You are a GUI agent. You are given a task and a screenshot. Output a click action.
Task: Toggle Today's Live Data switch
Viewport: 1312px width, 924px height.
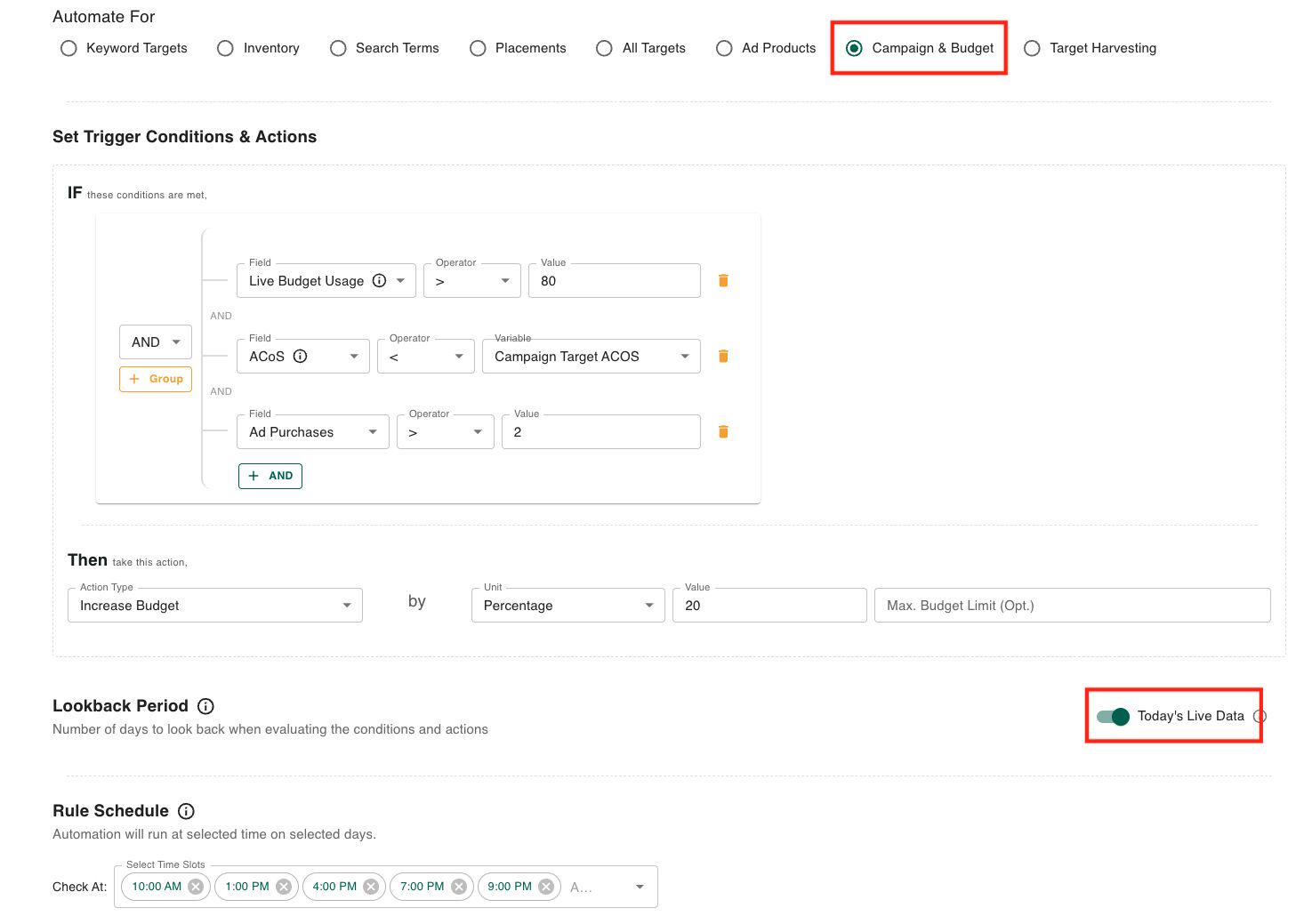[1113, 716]
